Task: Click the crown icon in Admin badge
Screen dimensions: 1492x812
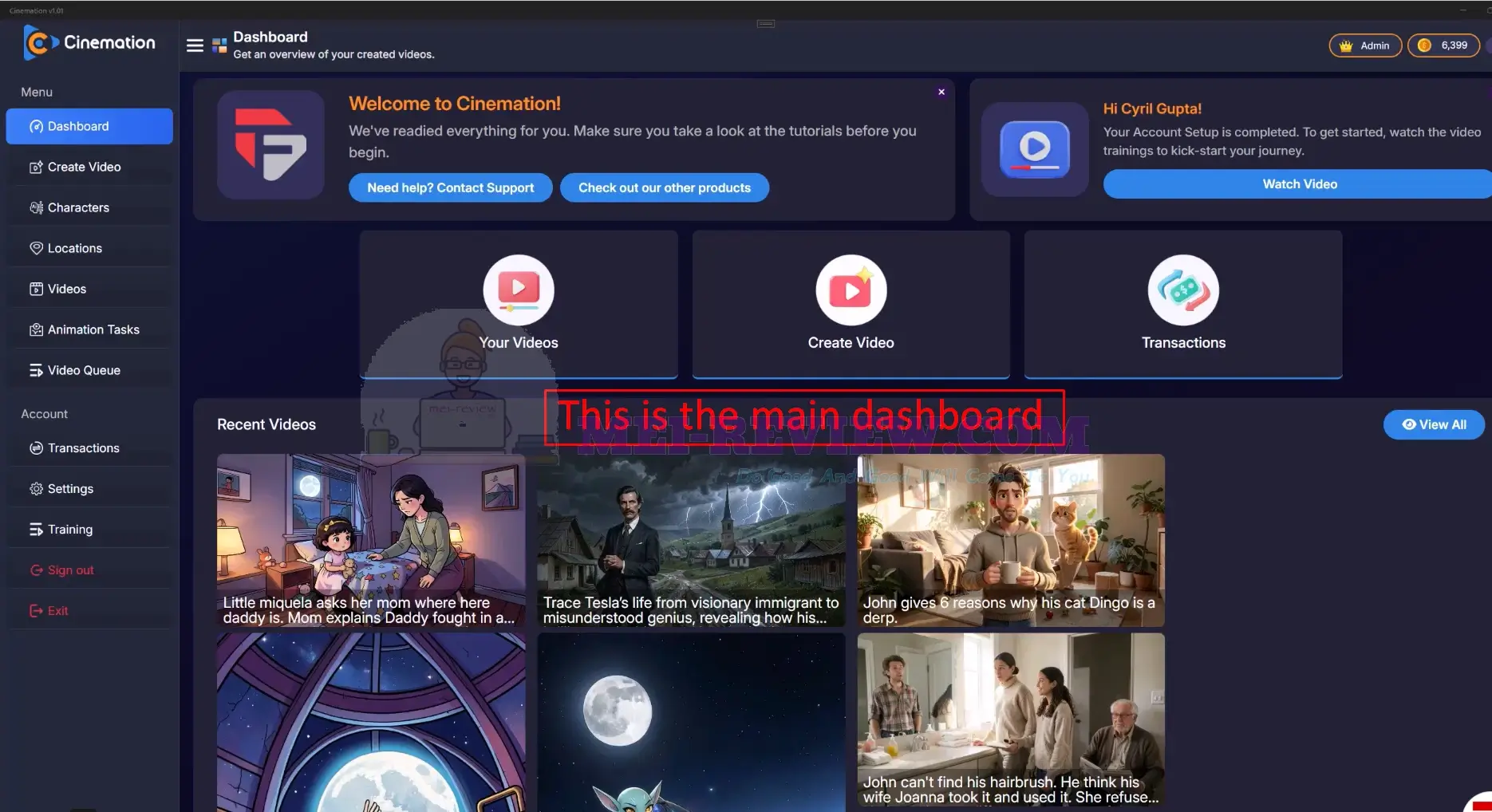Action: pos(1346,45)
